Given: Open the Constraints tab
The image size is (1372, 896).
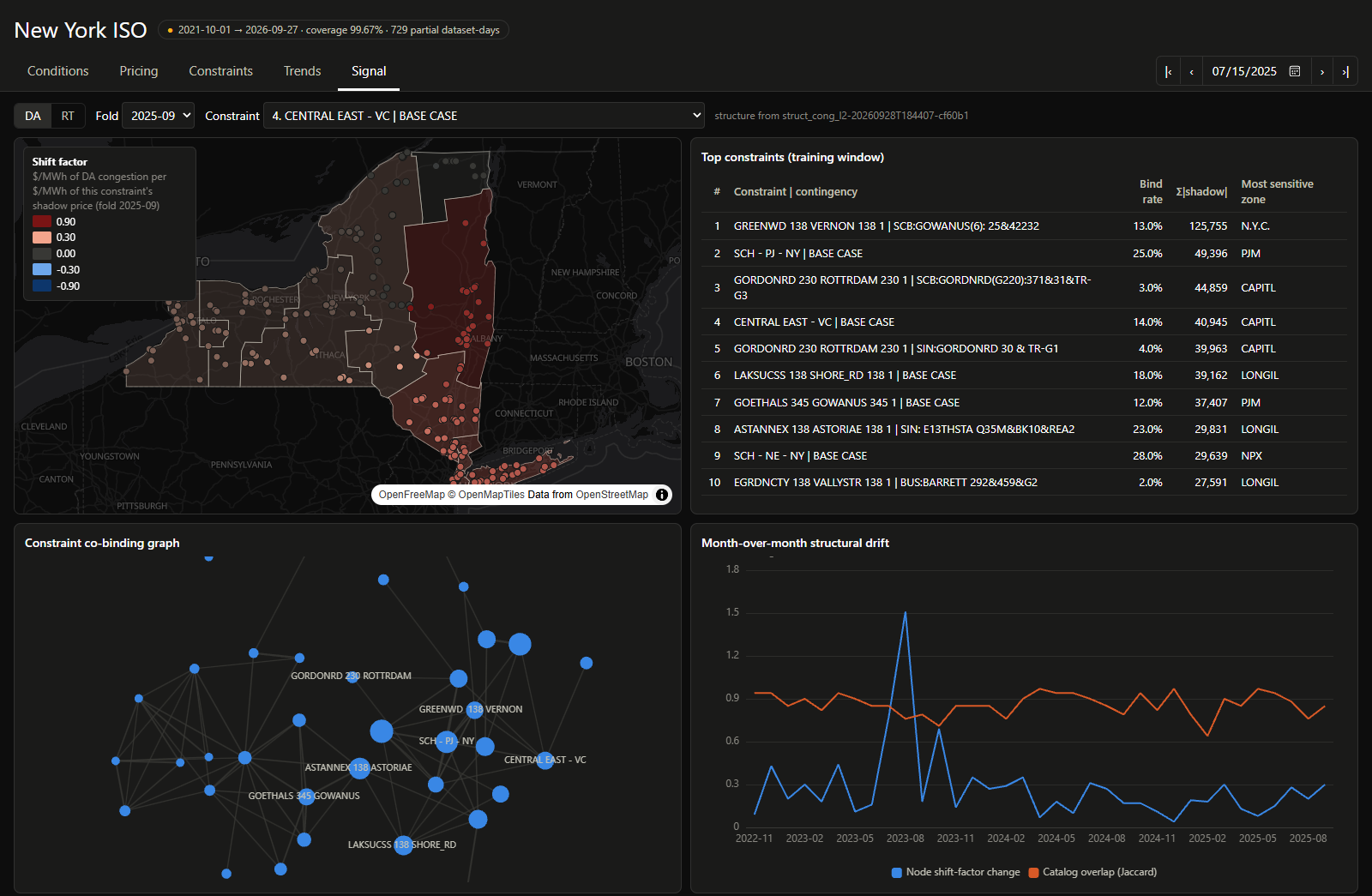Looking at the screenshot, I should tap(221, 71).
